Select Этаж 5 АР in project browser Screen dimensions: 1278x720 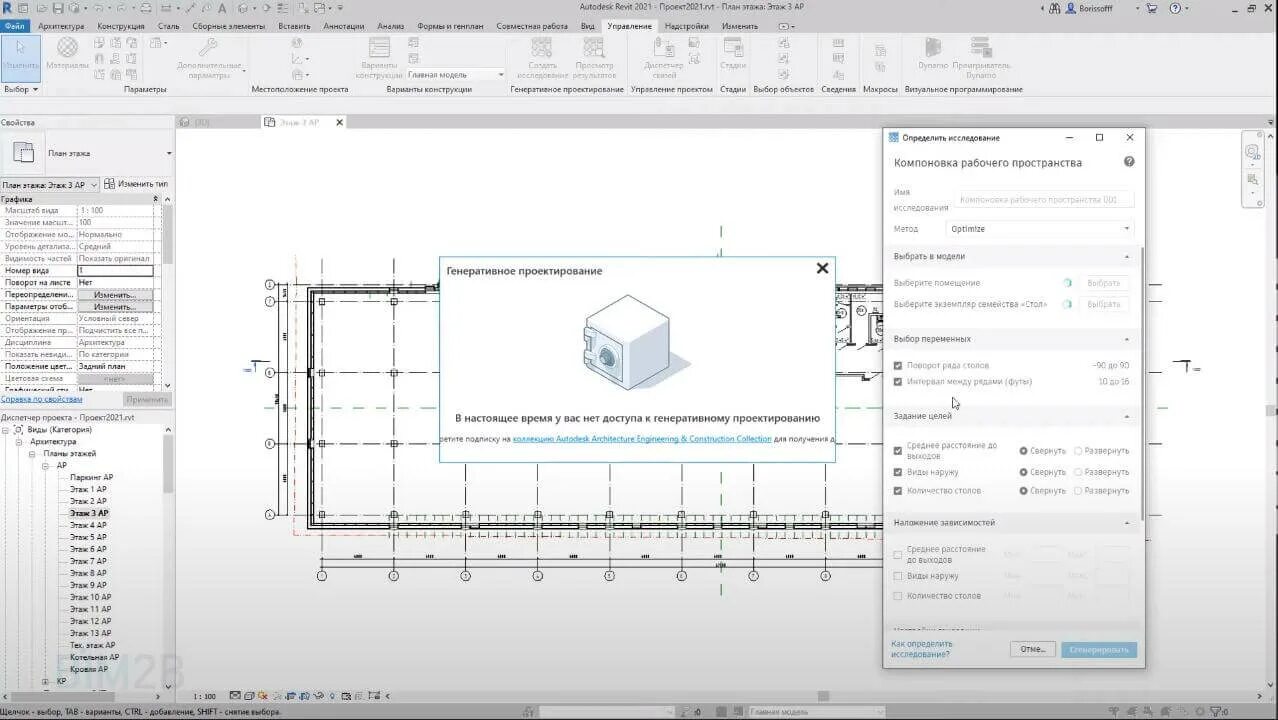(88, 537)
